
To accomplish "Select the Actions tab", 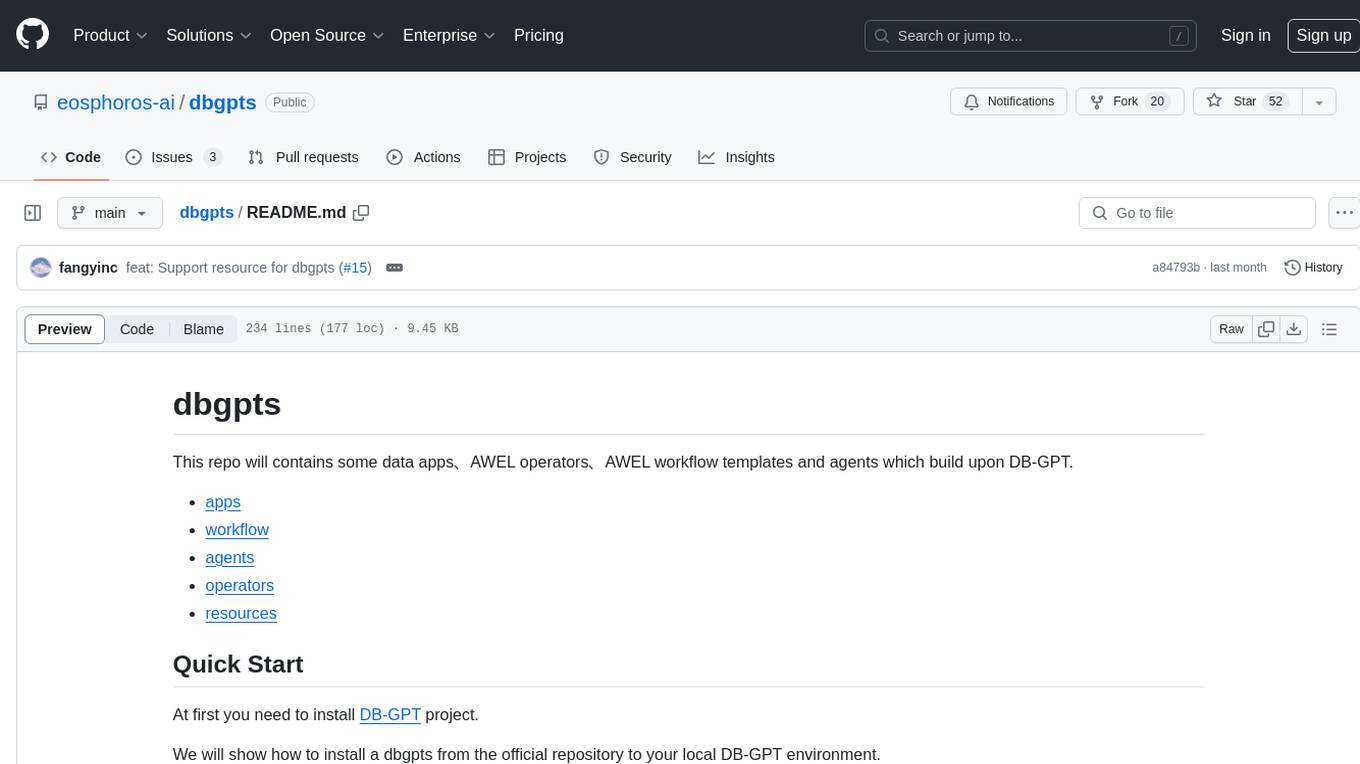I will click(423, 157).
